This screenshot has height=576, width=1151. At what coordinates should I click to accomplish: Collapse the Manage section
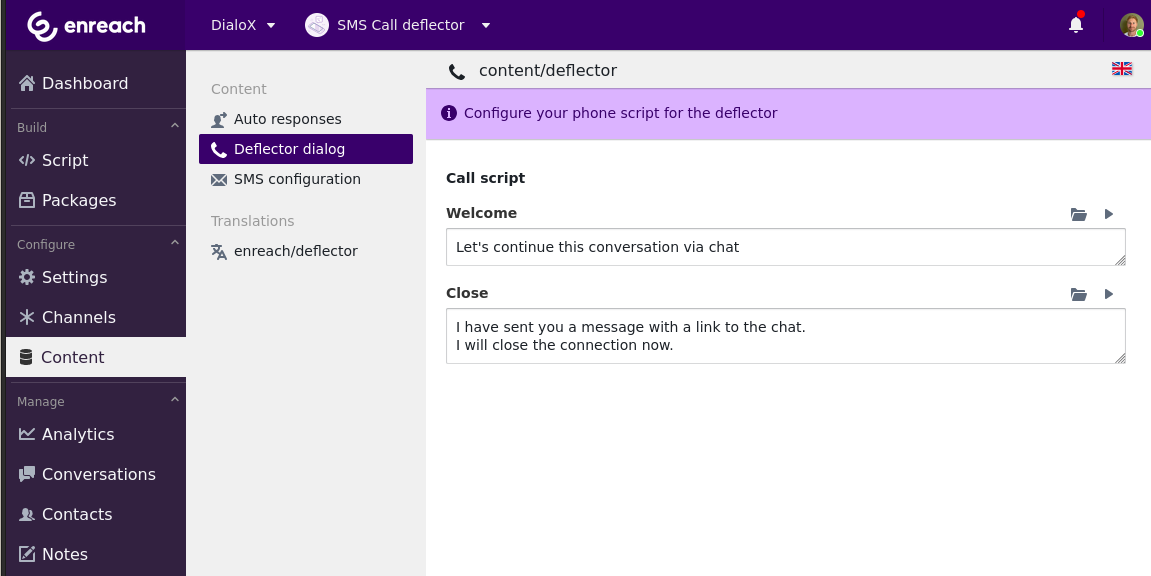(174, 401)
